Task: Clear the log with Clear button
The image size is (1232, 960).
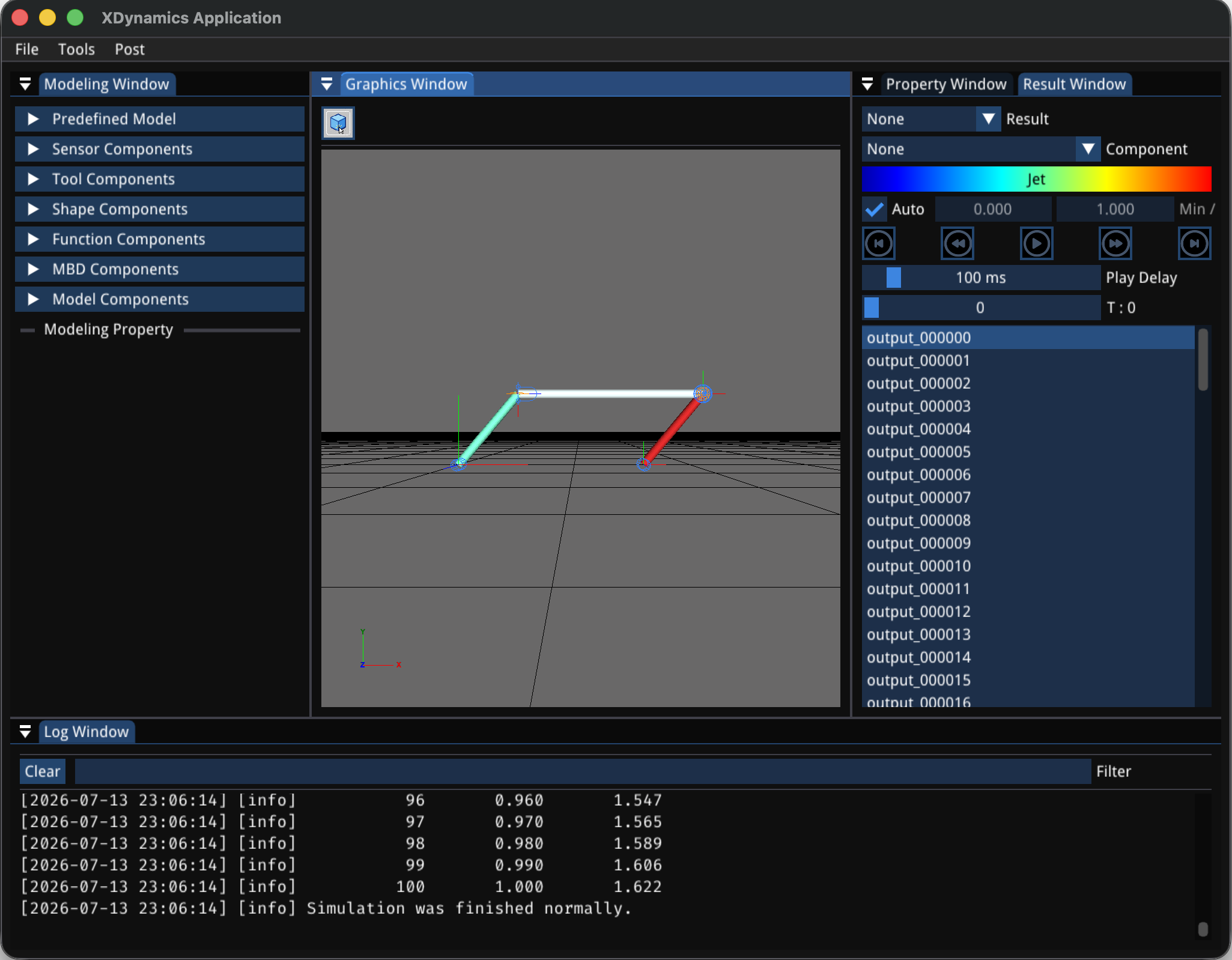Action: pyautogui.click(x=43, y=771)
